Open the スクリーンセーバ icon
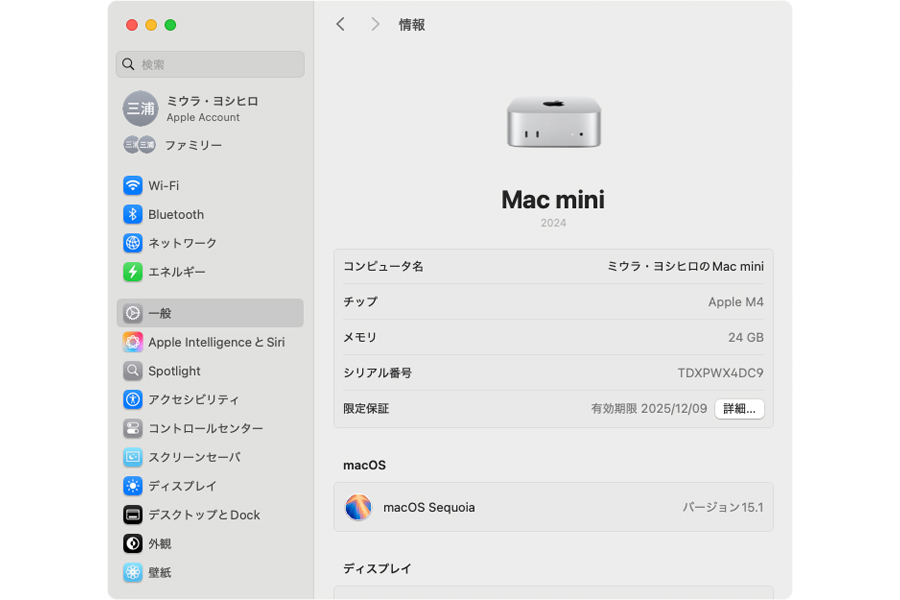 tap(133, 457)
